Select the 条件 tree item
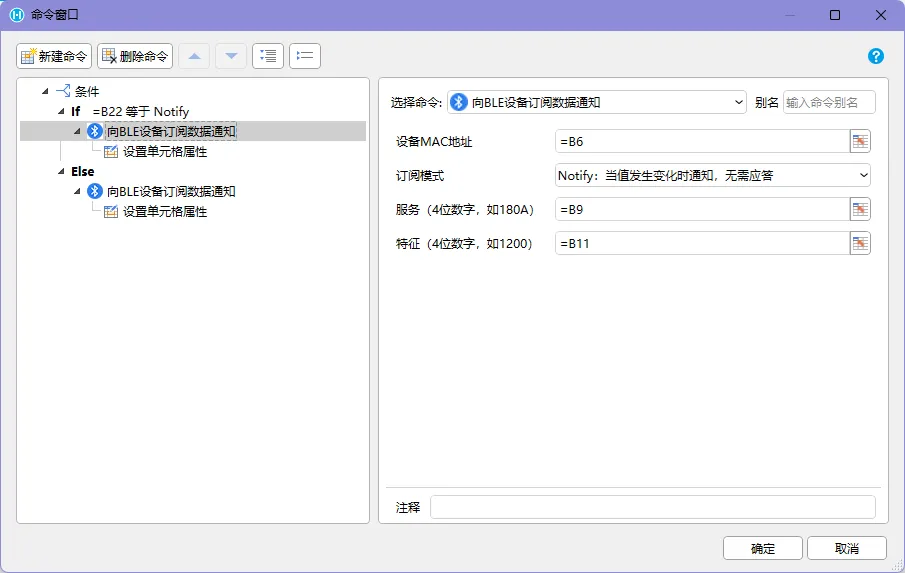Viewport: 905px width, 573px height. [87, 91]
